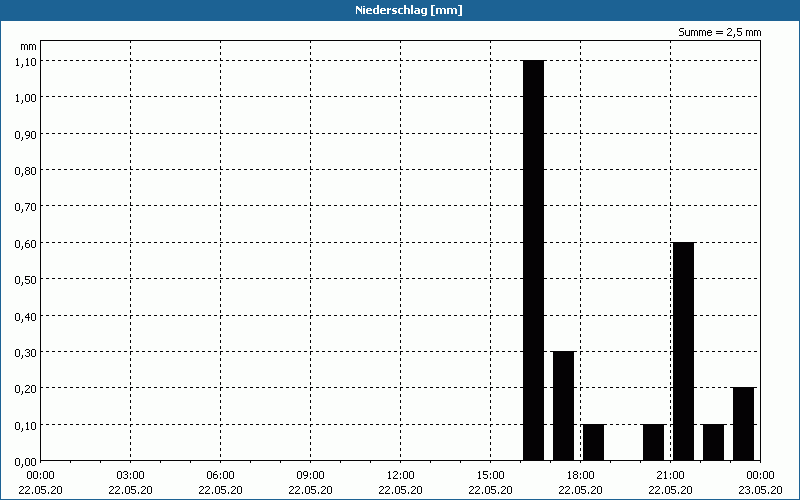Click the bar reaching 0,30 mm
The height and width of the screenshot is (500, 800).
564,406
